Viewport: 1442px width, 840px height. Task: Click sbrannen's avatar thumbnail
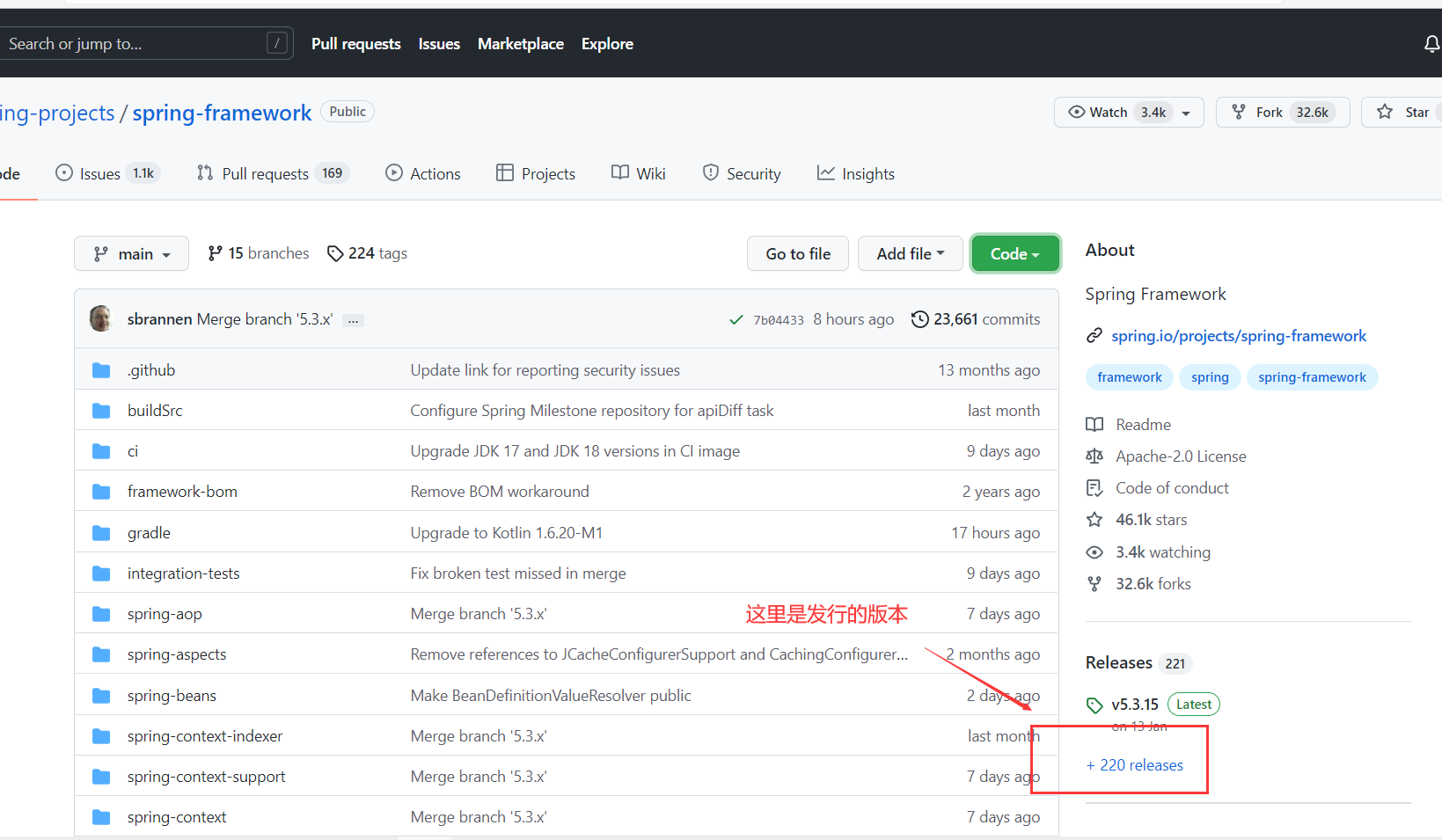click(101, 318)
